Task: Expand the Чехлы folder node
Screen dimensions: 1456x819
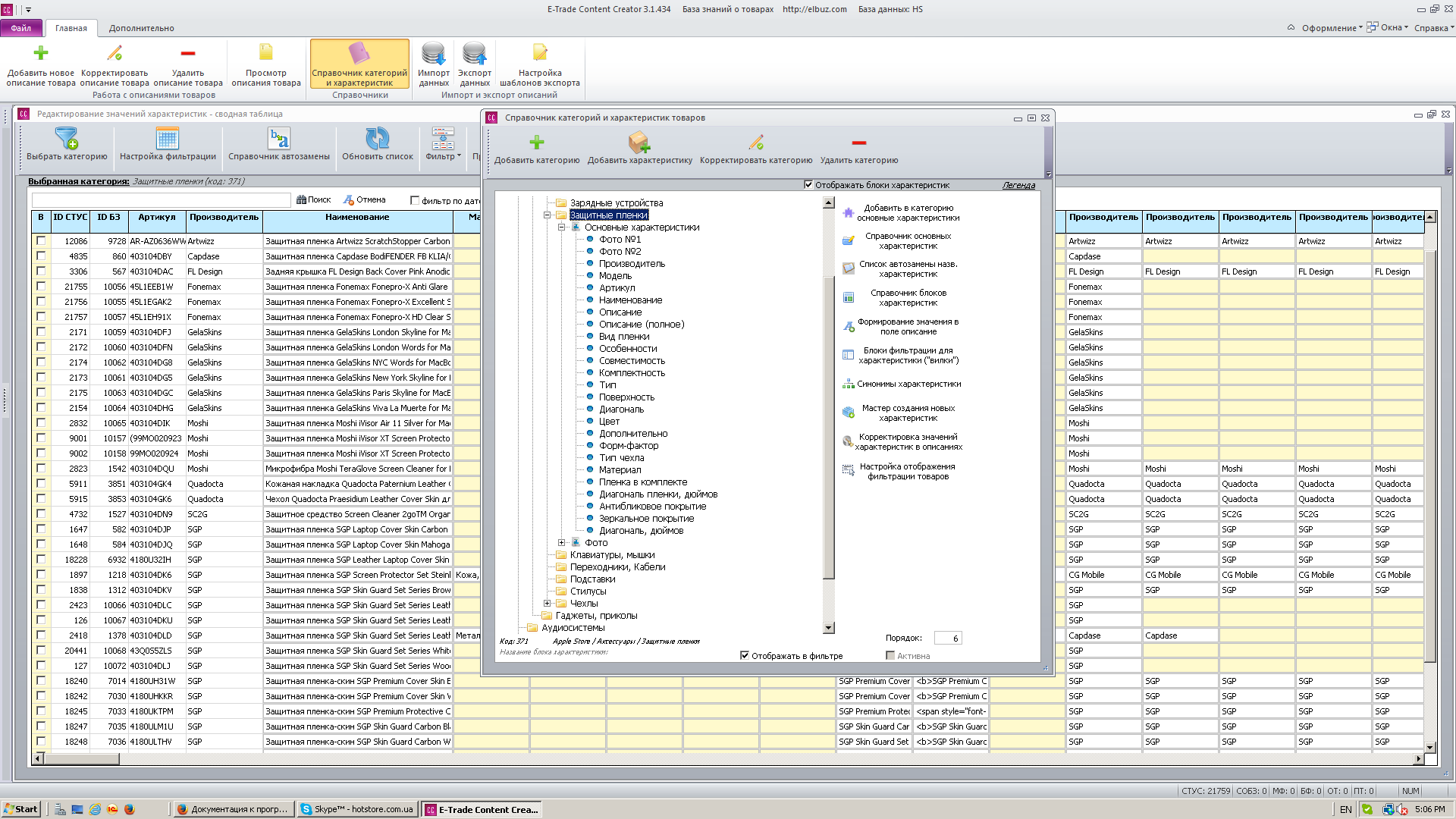Action: [x=547, y=604]
